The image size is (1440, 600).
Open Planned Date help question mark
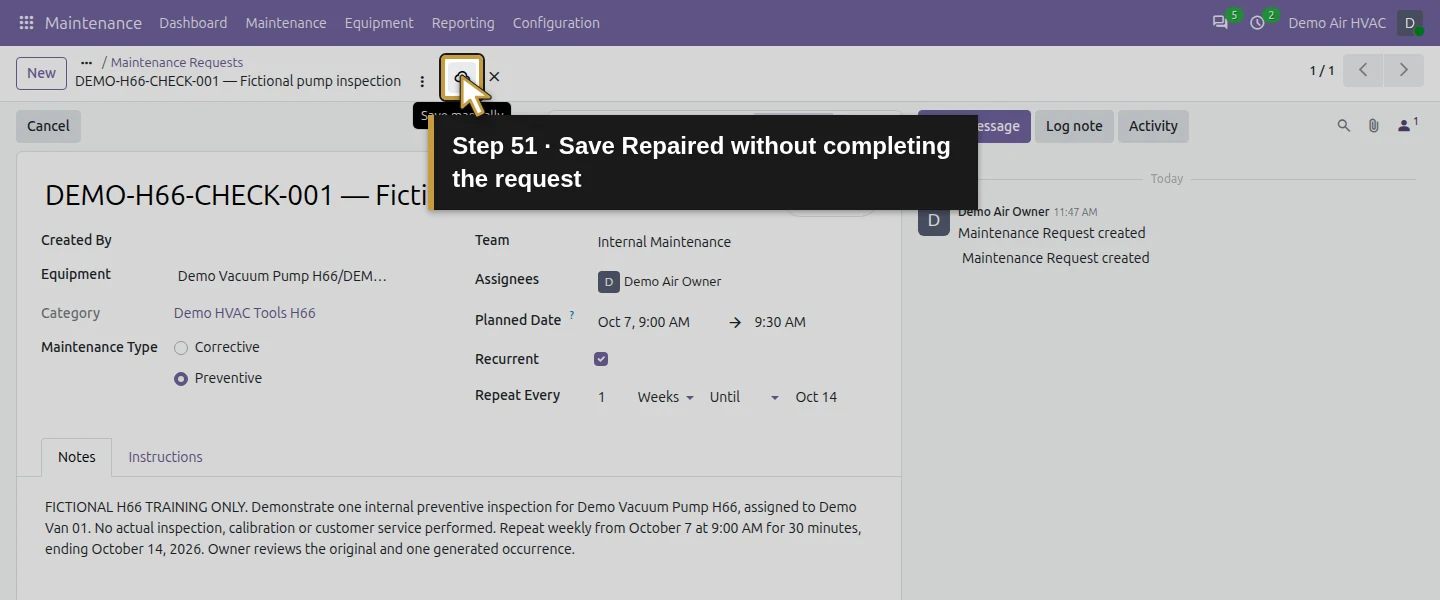point(572,316)
